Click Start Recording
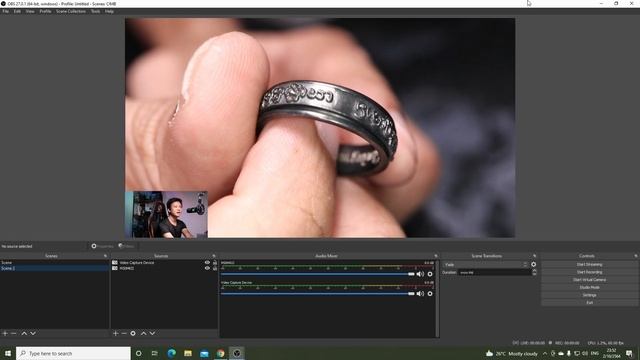Viewport: 640px width, 360px height. (x=589, y=272)
